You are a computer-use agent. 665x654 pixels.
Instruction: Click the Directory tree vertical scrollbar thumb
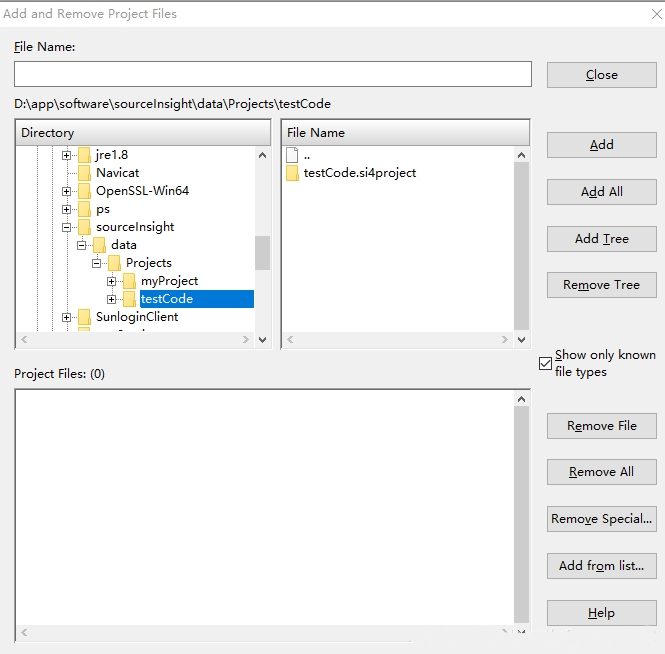pos(263,253)
